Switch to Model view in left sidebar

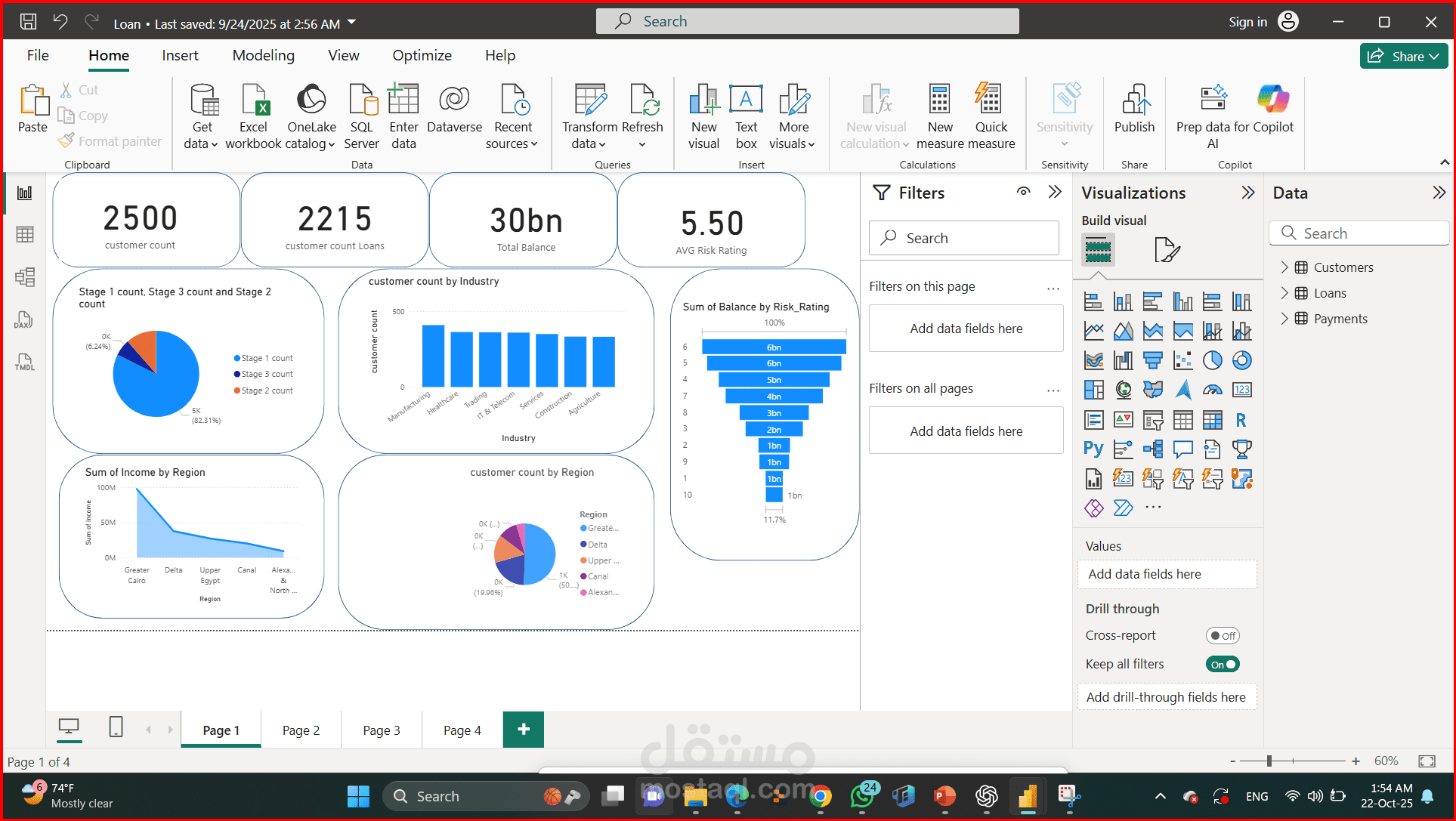[x=24, y=277]
